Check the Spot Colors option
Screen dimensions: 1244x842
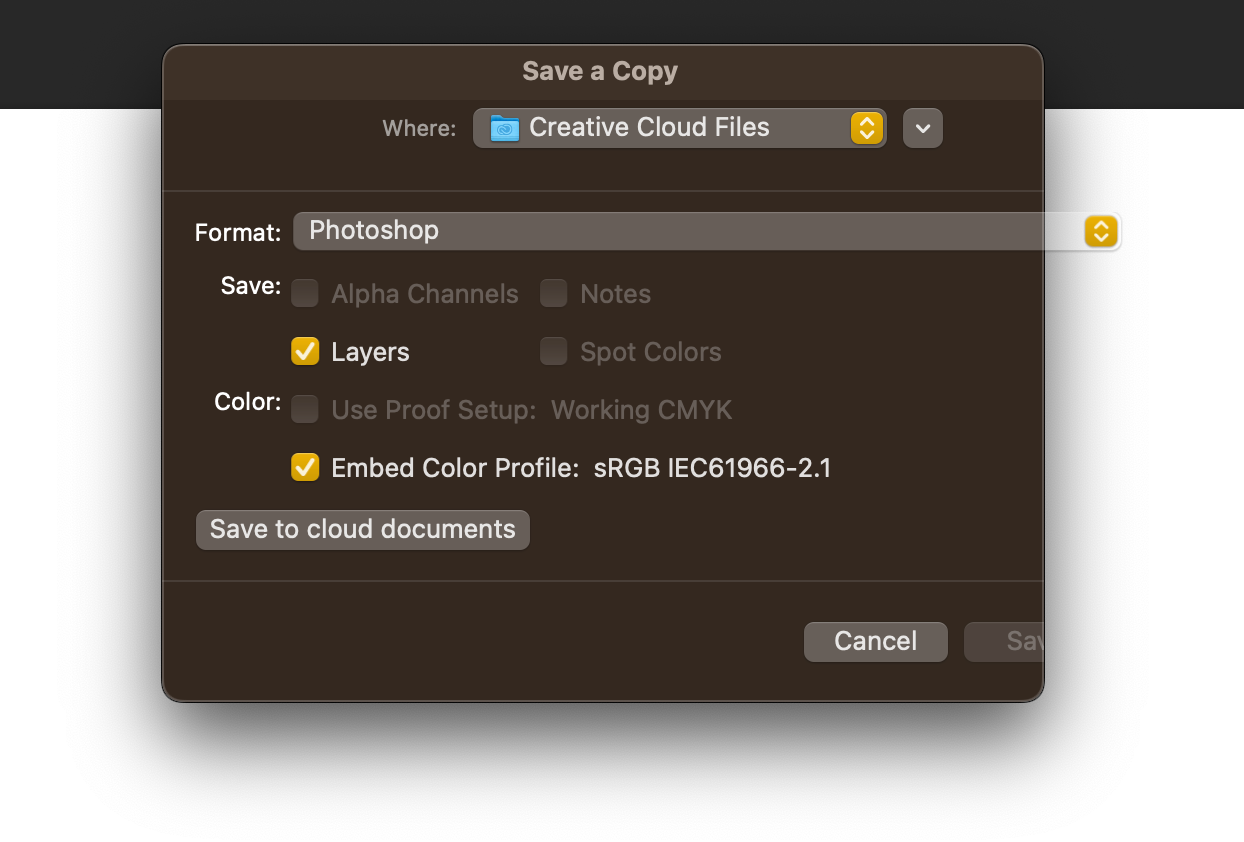[x=554, y=351]
